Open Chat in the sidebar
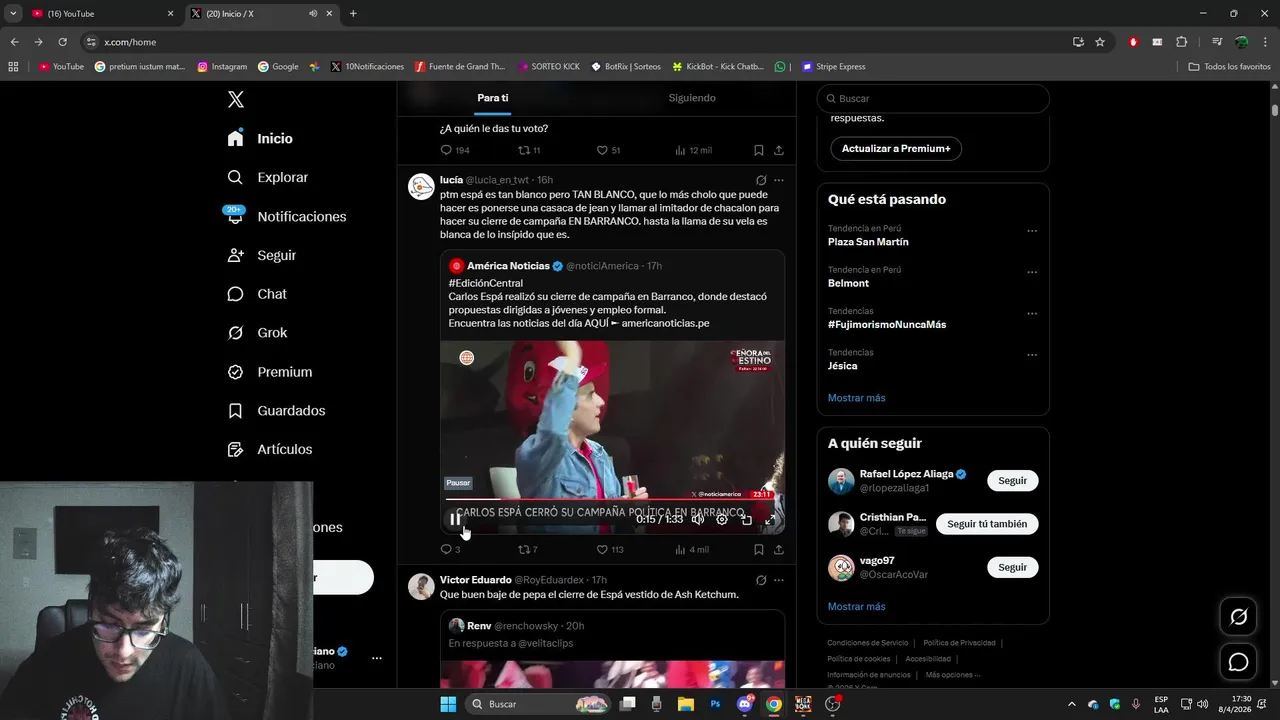 [x=257, y=294]
